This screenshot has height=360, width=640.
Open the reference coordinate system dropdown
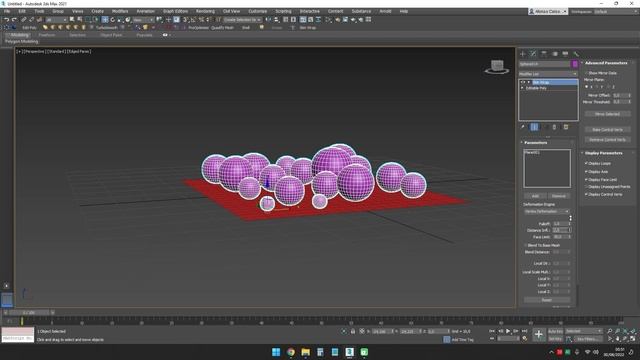point(144,20)
